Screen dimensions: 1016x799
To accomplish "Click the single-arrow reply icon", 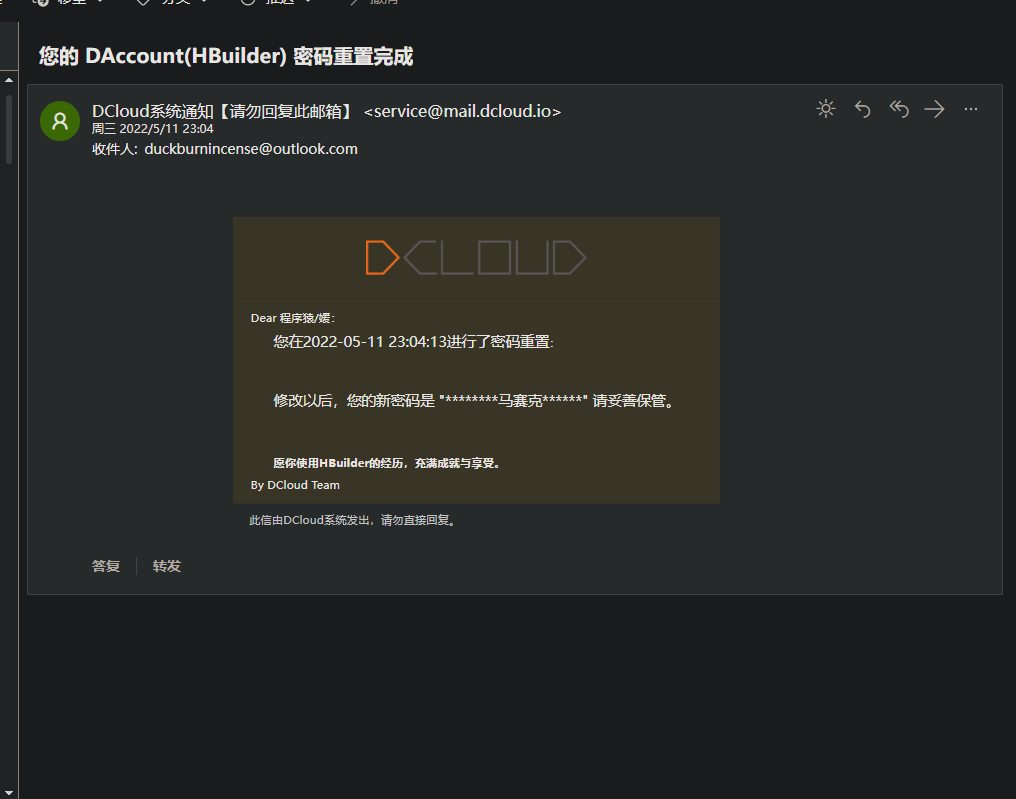I will [x=862, y=109].
